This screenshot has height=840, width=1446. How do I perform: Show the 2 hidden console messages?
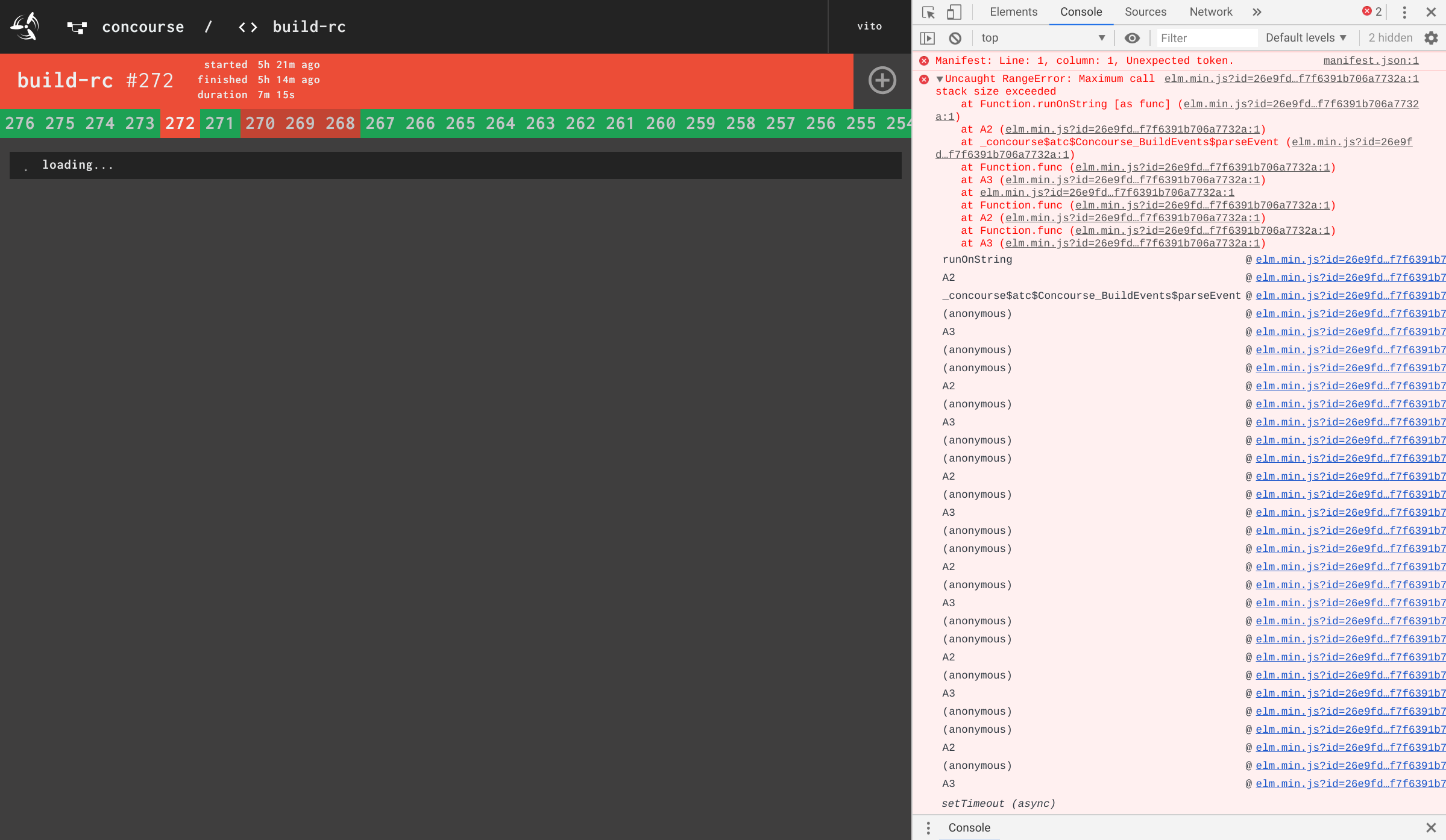point(1389,37)
